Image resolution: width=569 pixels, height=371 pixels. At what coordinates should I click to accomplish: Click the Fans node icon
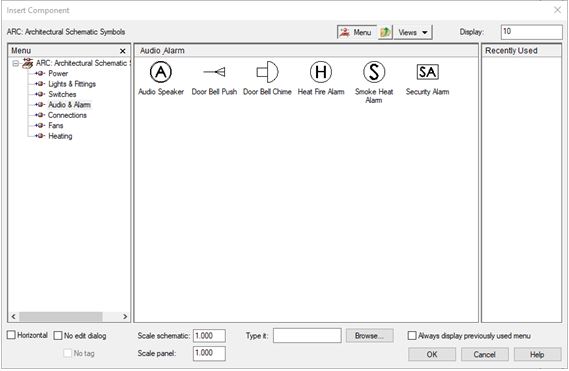[40, 126]
